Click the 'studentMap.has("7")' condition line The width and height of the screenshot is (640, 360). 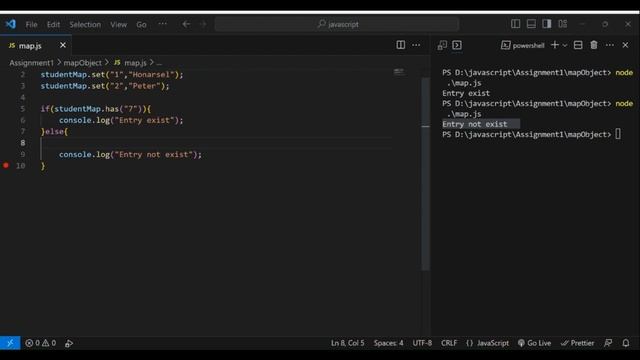point(96,109)
